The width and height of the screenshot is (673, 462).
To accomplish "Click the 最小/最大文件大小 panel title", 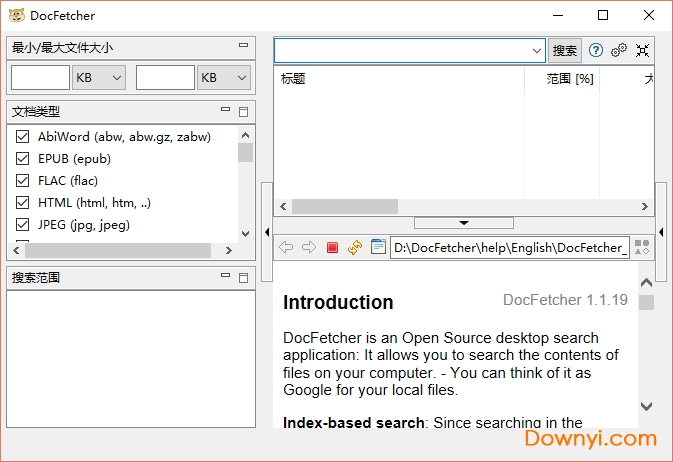I will [62, 47].
